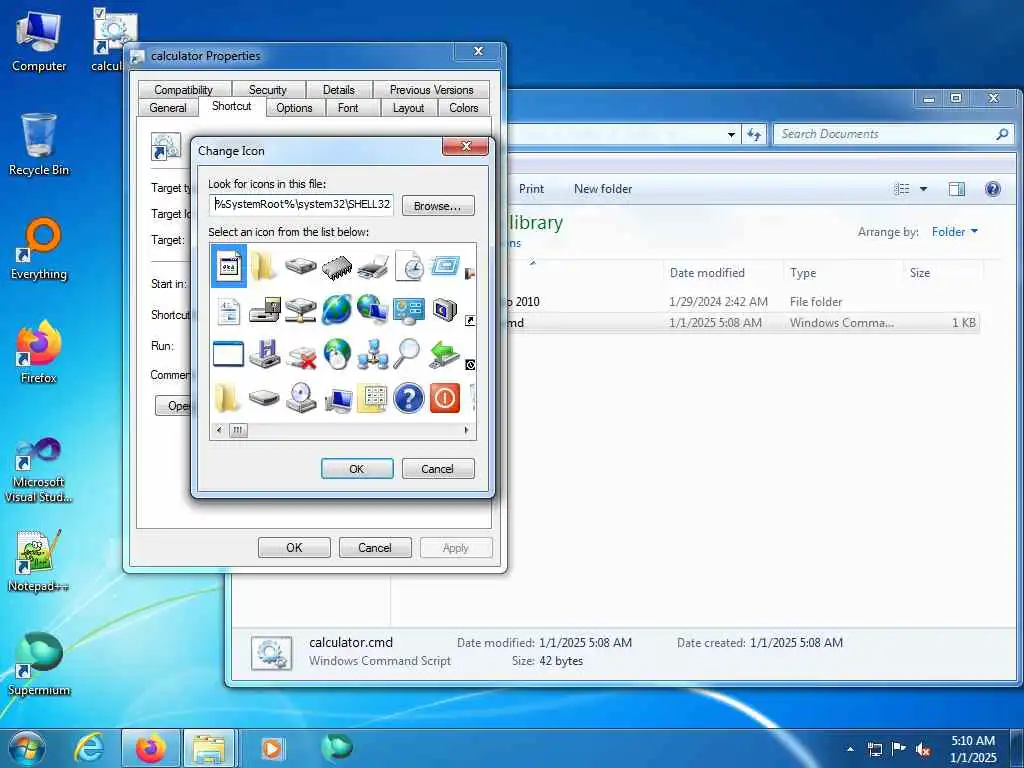Open the Arrange by Folder dropdown

(x=955, y=232)
